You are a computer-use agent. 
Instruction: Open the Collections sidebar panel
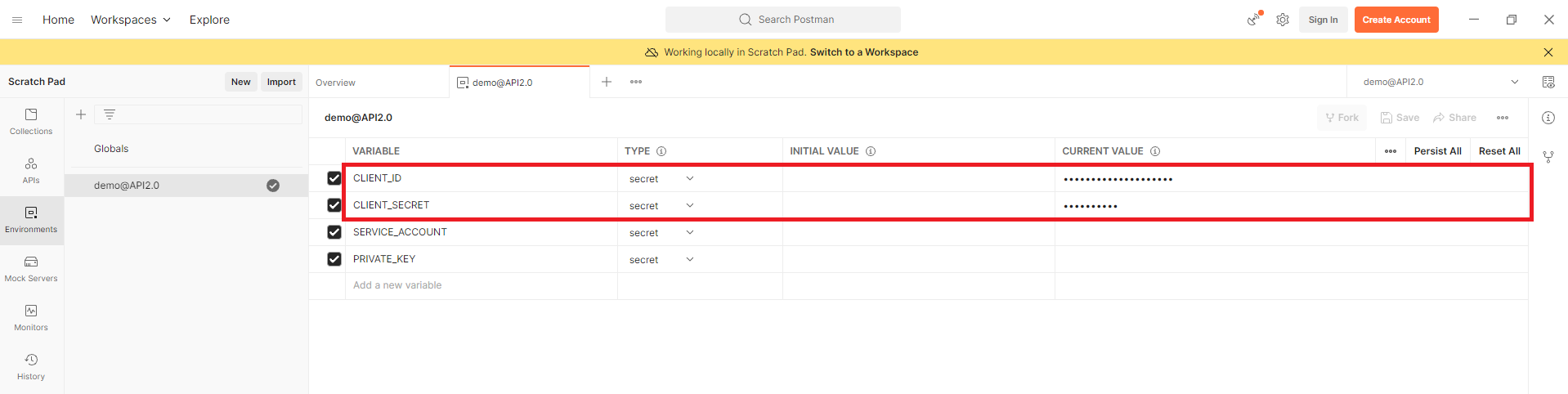pos(31,122)
